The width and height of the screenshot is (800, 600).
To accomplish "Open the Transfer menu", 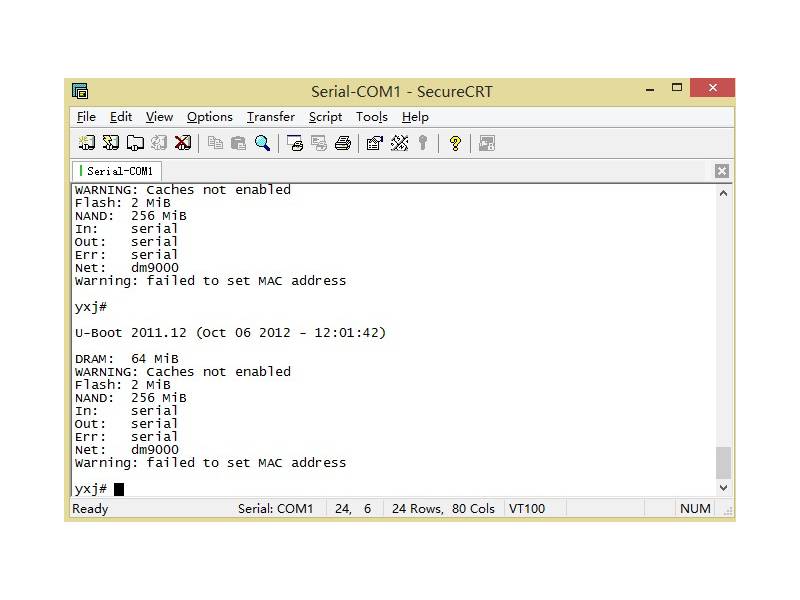I will coord(270,117).
